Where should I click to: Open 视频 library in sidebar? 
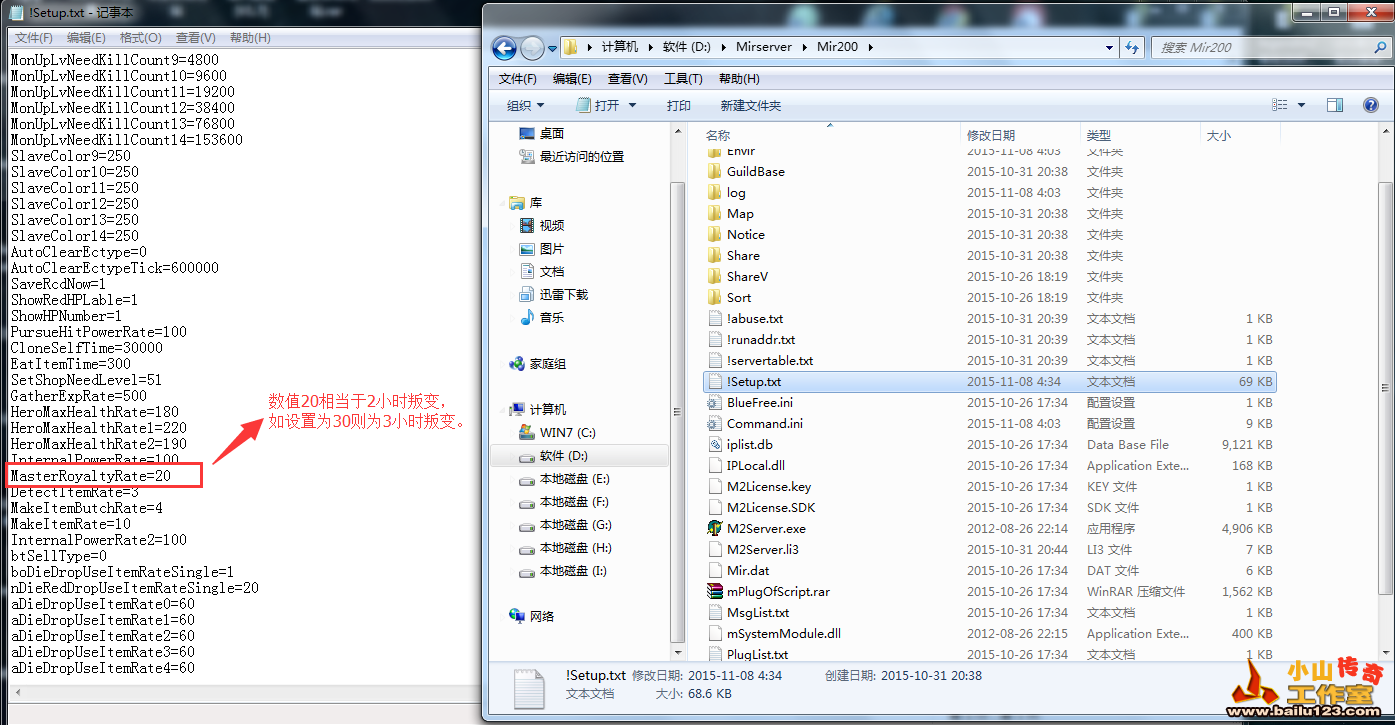(x=541, y=225)
